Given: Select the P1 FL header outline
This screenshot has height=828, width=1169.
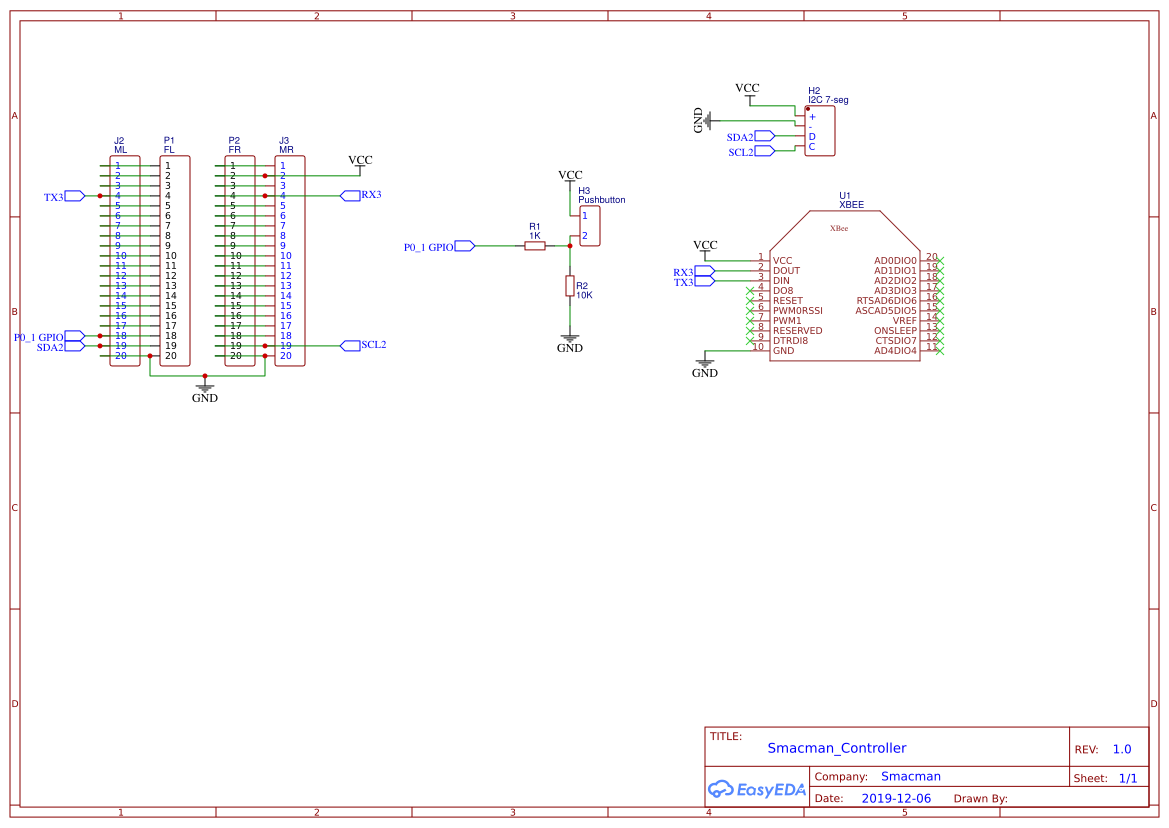Looking at the screenshot, I should click(x=175, y=261).
